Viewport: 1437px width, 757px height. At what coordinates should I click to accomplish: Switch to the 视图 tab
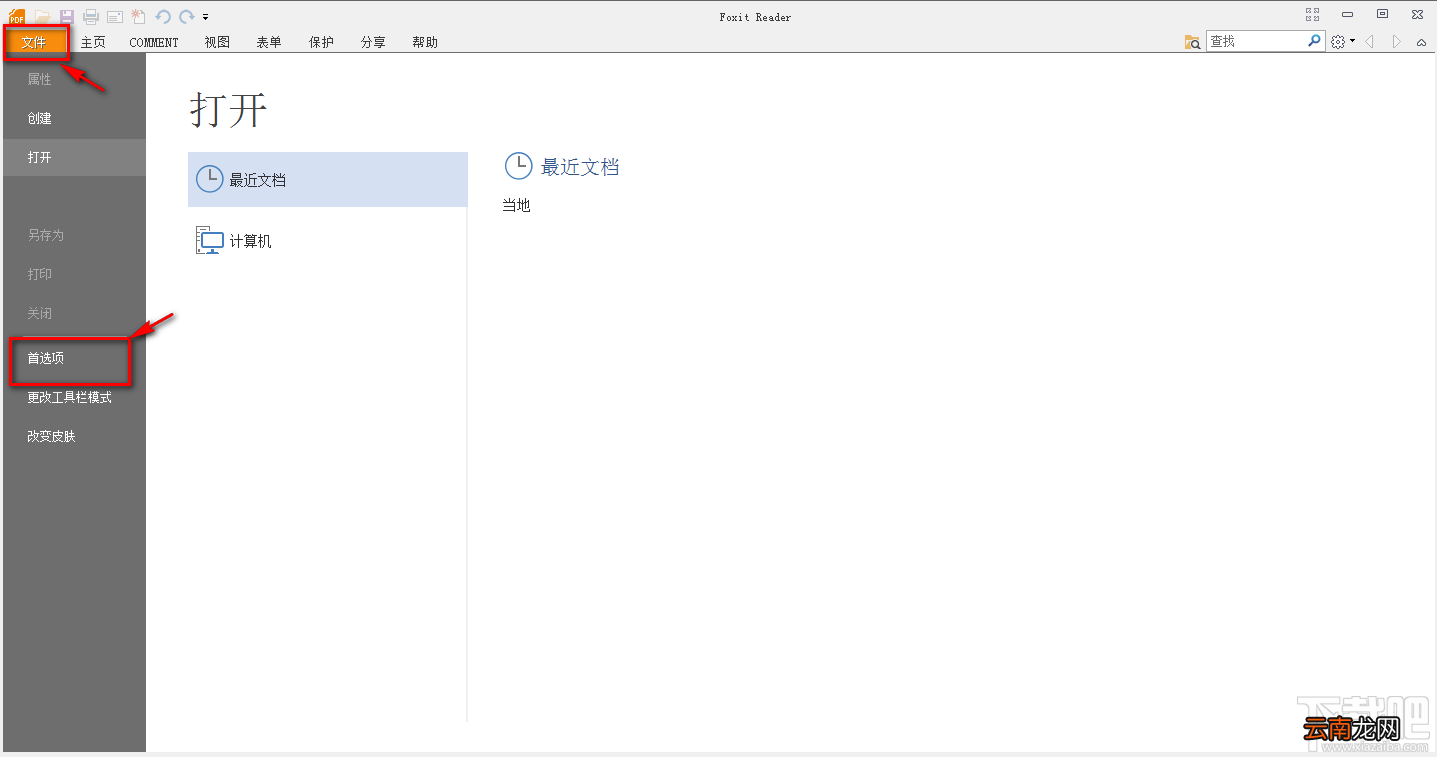point(217,42)
